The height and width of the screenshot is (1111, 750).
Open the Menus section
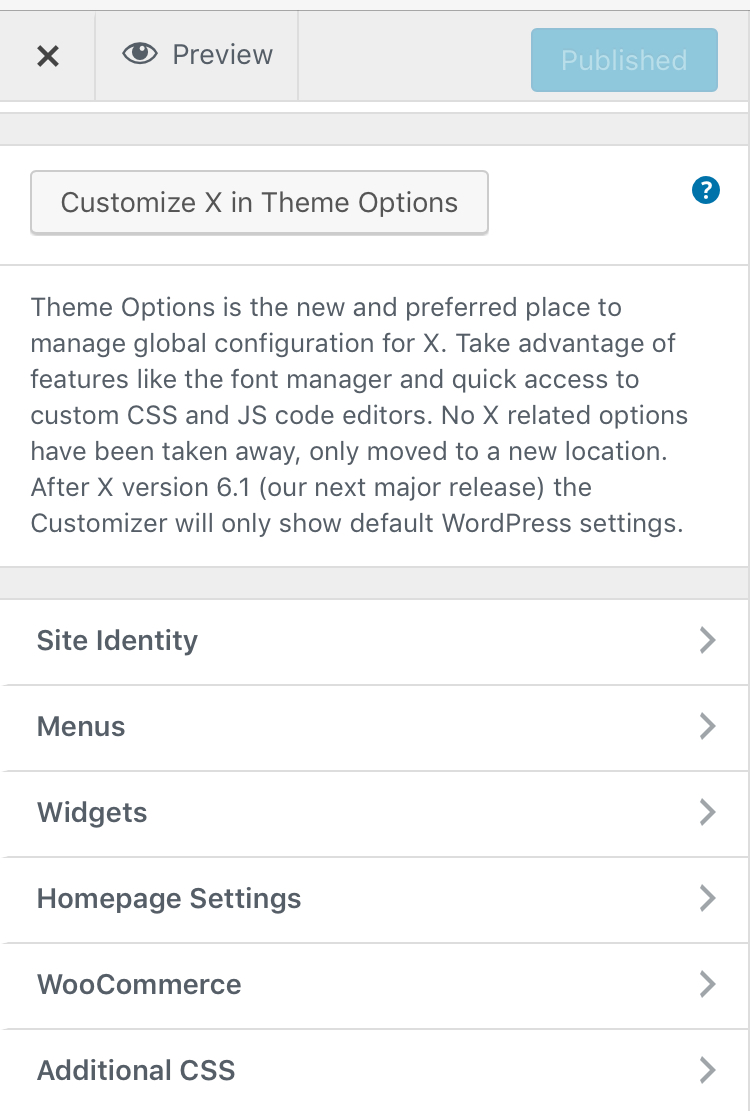[x=374, y=728]
